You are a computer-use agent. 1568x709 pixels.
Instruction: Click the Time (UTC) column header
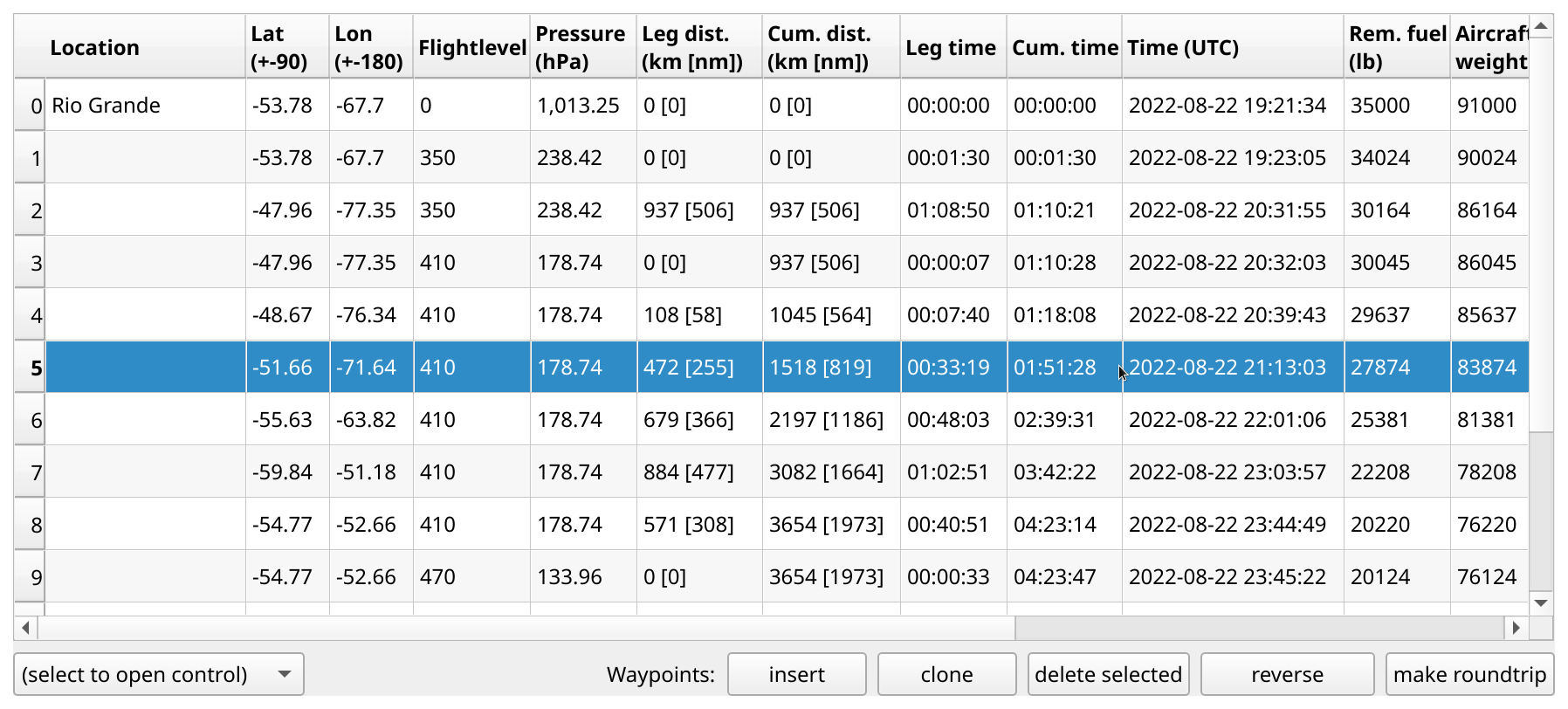(x=1232, y=48)
